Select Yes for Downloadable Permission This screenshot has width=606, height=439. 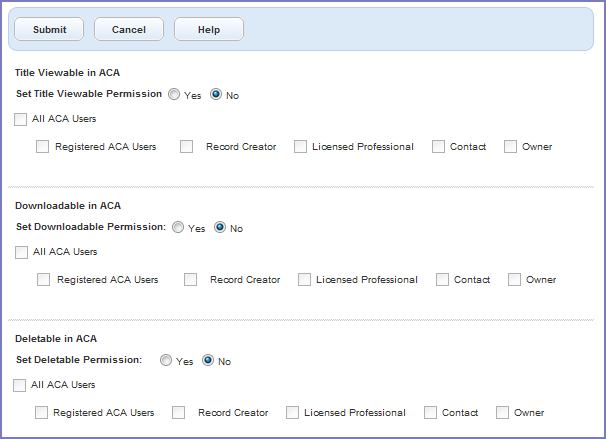tap(178, 228)
